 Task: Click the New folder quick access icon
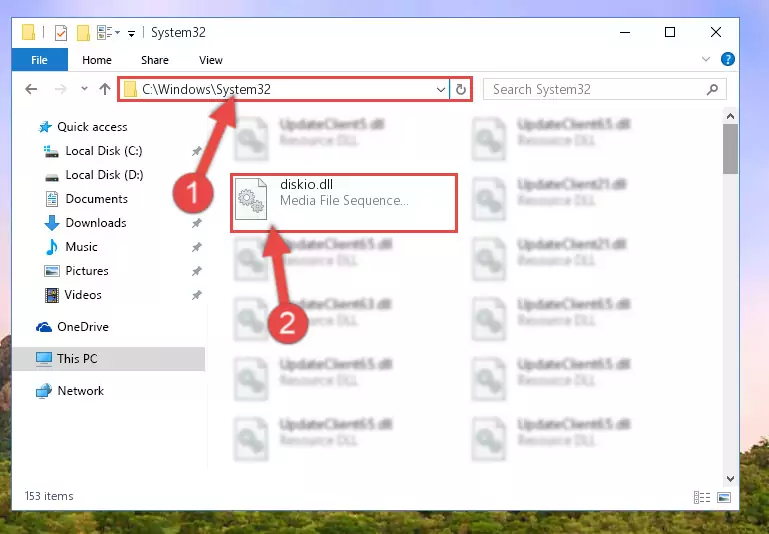83,33
